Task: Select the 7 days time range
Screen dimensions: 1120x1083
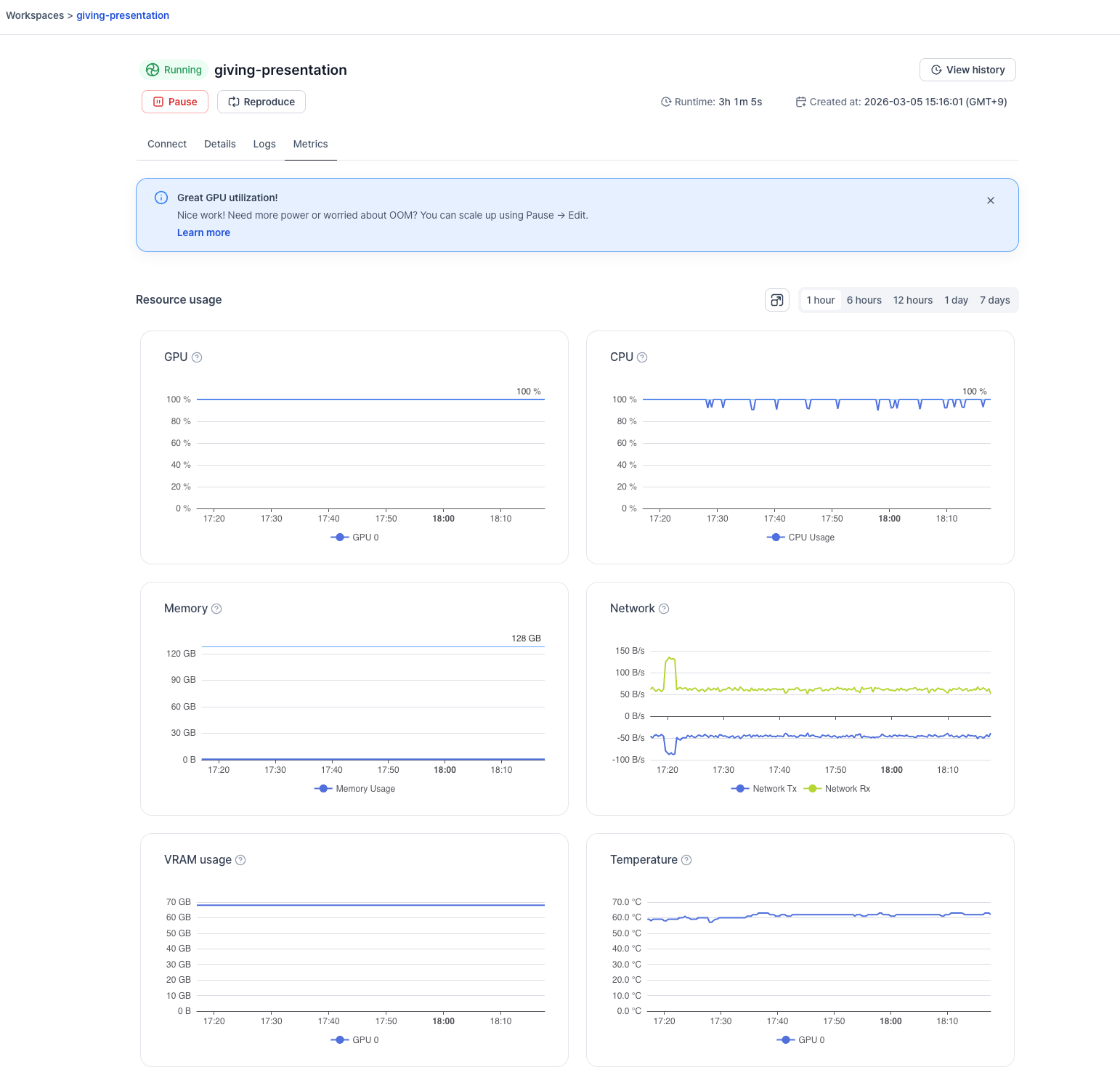Action: point(995,299)
